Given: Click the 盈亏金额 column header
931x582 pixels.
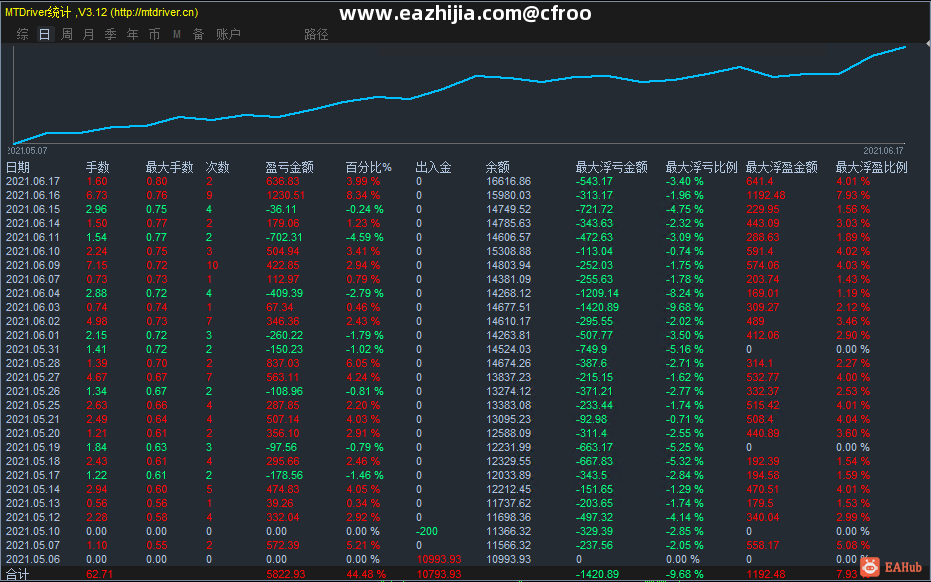Looking at the screenshot, I should (289, 167).
